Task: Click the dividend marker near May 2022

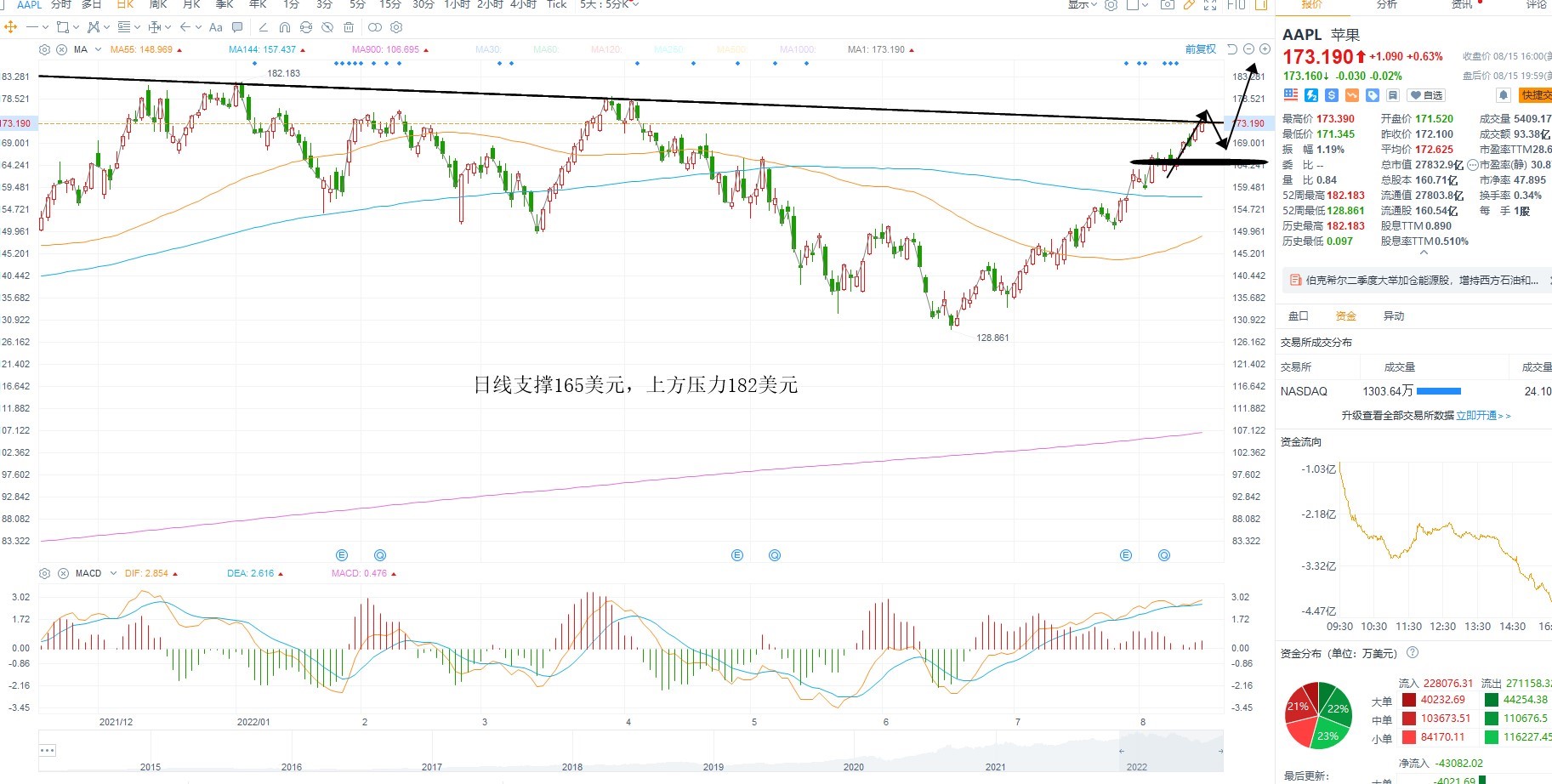Action: pos(775,555)
